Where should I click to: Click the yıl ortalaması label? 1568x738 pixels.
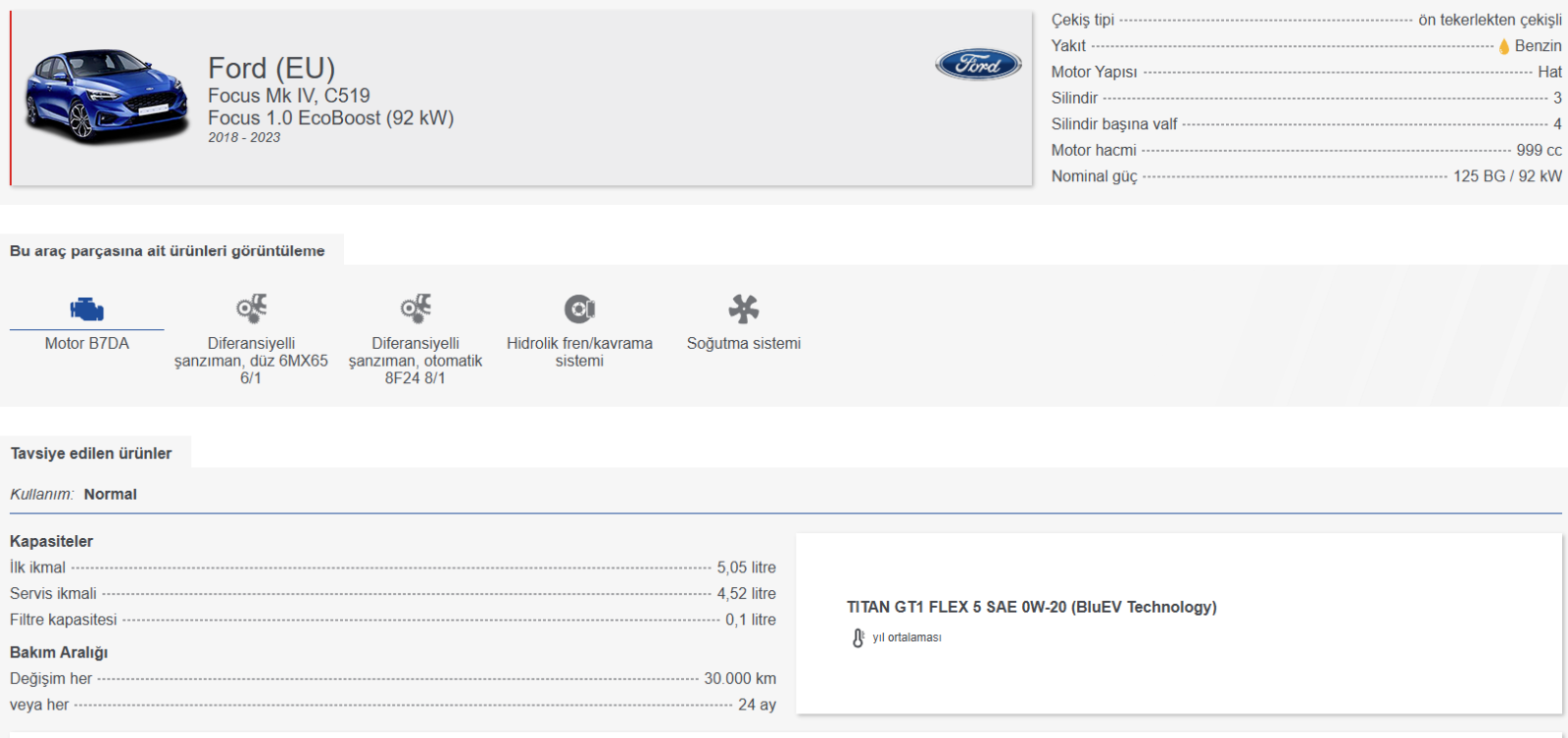click(906, 638)
